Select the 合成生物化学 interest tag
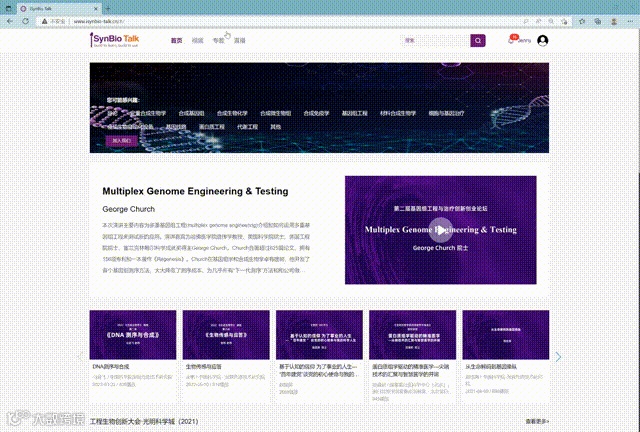640x432 pixels. [x=232, y=113]
